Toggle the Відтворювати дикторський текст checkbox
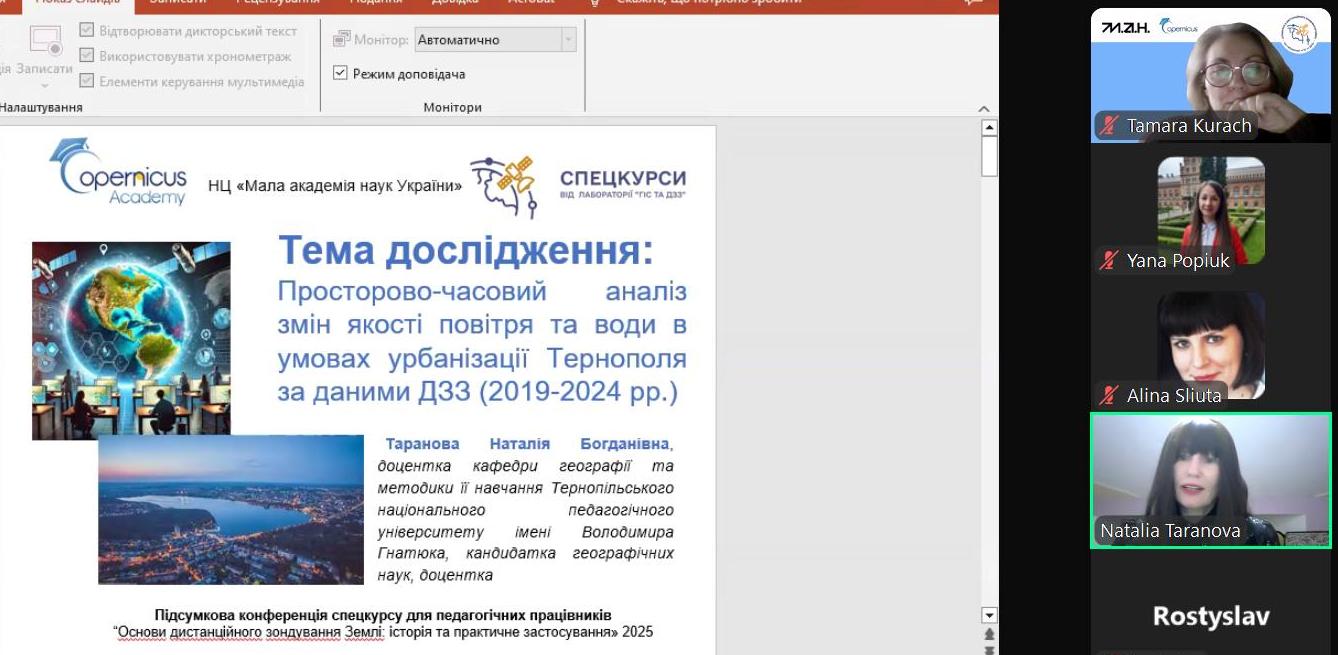The image size is (1338, 655). pyautogui.click(x=85, y=30)
